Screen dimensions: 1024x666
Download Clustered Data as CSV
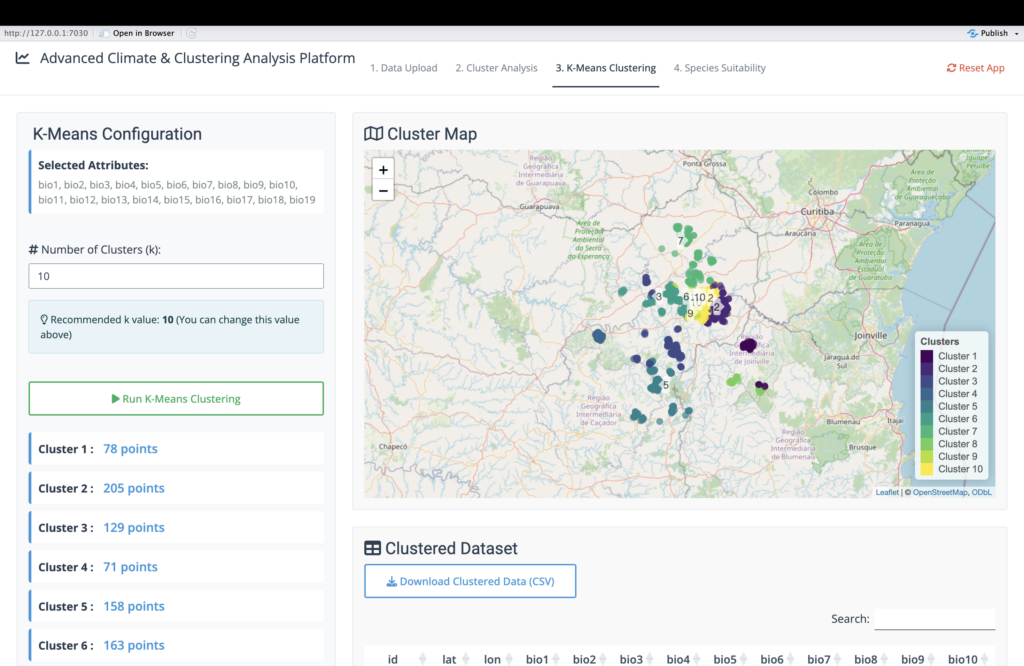pyautogui.click(x=470, y=581)
